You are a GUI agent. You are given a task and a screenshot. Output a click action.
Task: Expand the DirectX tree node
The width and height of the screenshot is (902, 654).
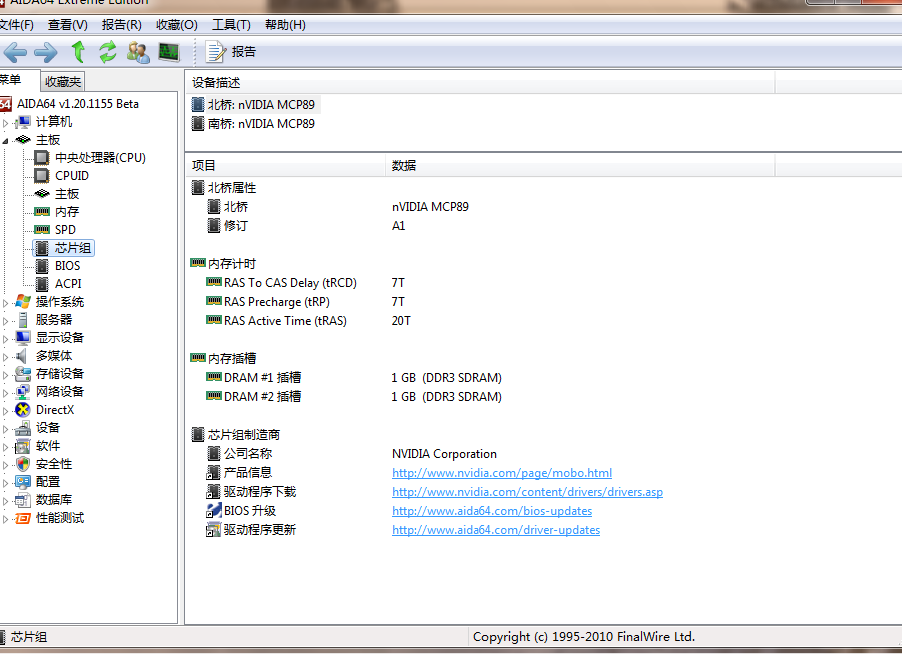(6, 411)
